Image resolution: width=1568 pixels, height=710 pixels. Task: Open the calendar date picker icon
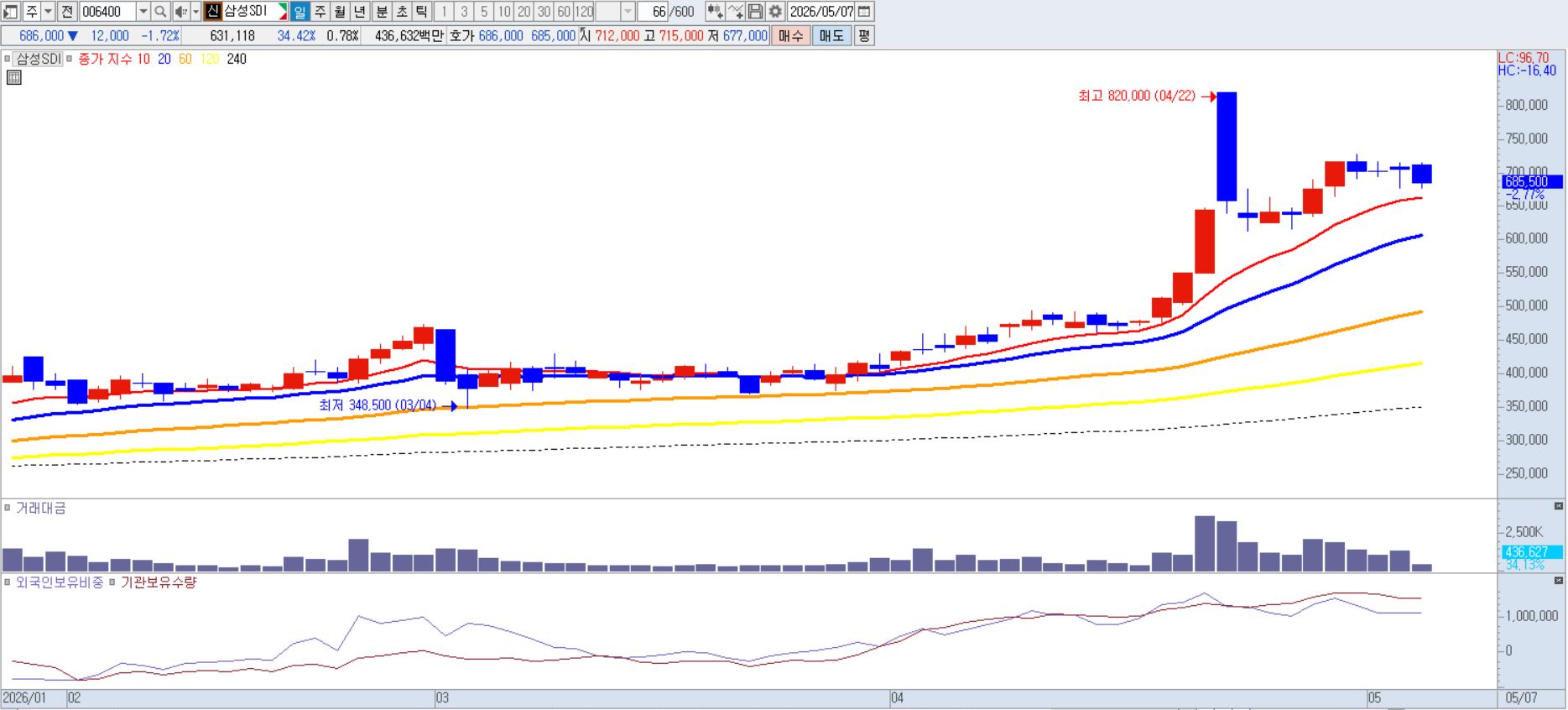pyautogui.click(x=864, y=12)
